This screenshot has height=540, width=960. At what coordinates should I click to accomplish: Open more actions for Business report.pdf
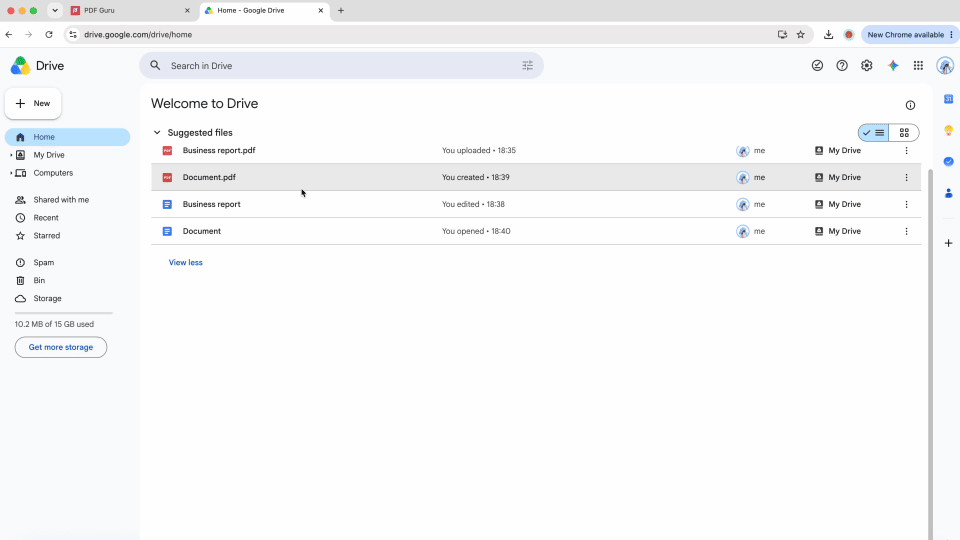(906, 151)
